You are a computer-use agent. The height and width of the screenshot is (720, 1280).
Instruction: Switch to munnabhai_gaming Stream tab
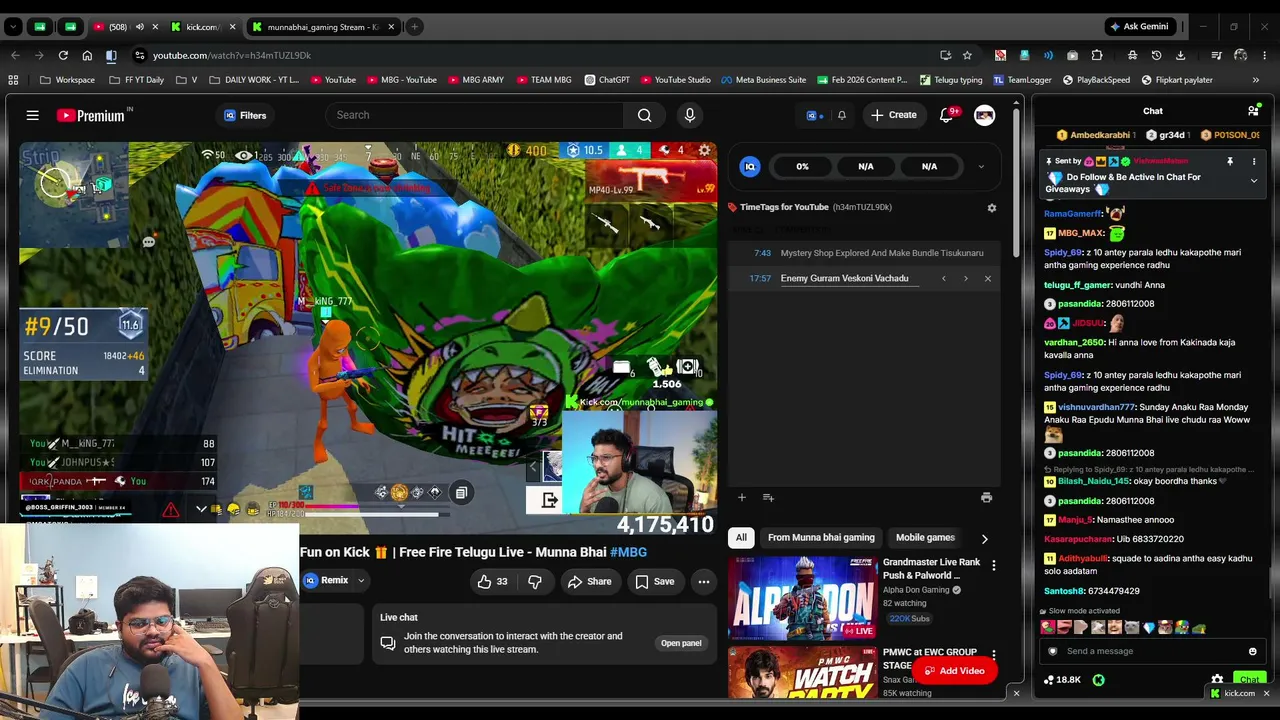point(323,27)
